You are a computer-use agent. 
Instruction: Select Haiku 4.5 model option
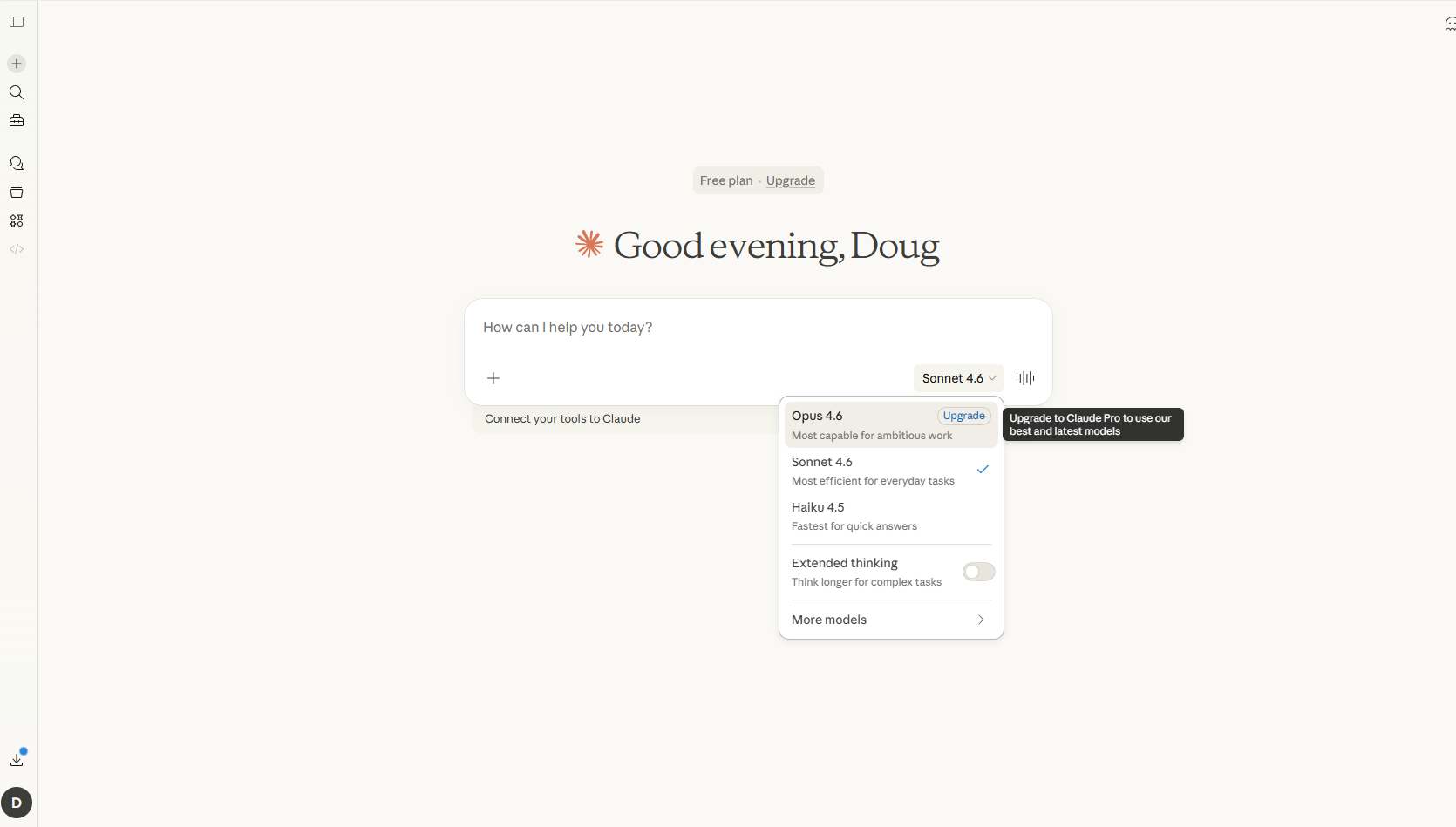[x=891, y=516]
